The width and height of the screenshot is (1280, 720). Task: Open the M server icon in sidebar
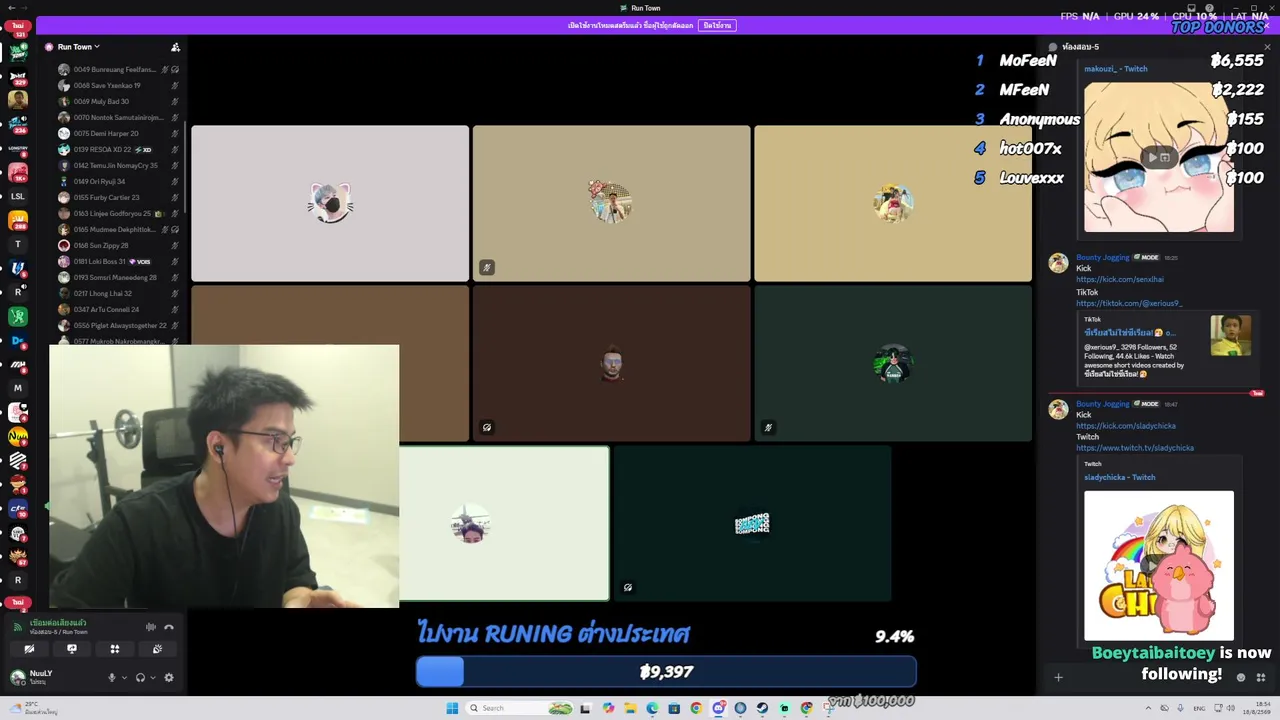coord(17,388)
